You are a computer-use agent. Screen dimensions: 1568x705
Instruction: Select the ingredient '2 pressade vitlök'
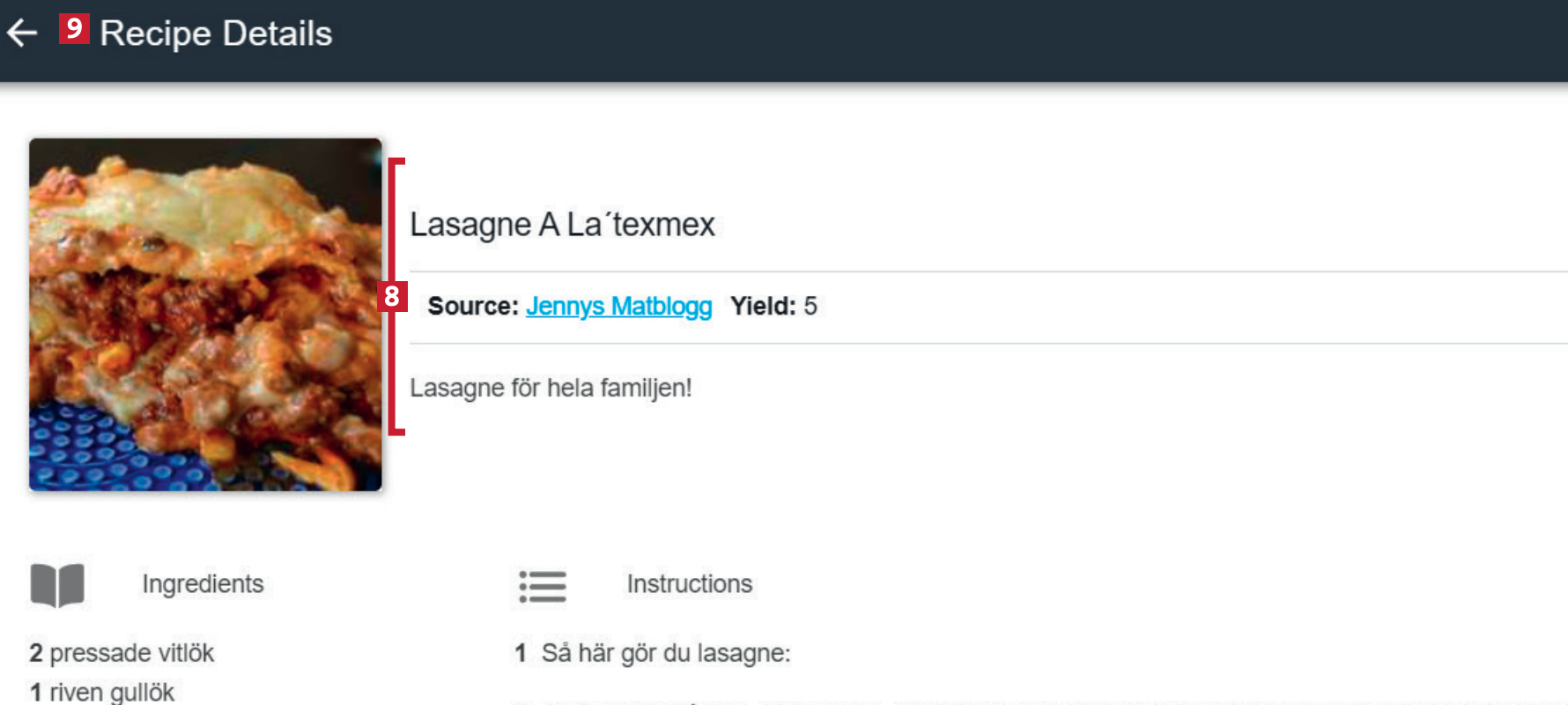122,653
